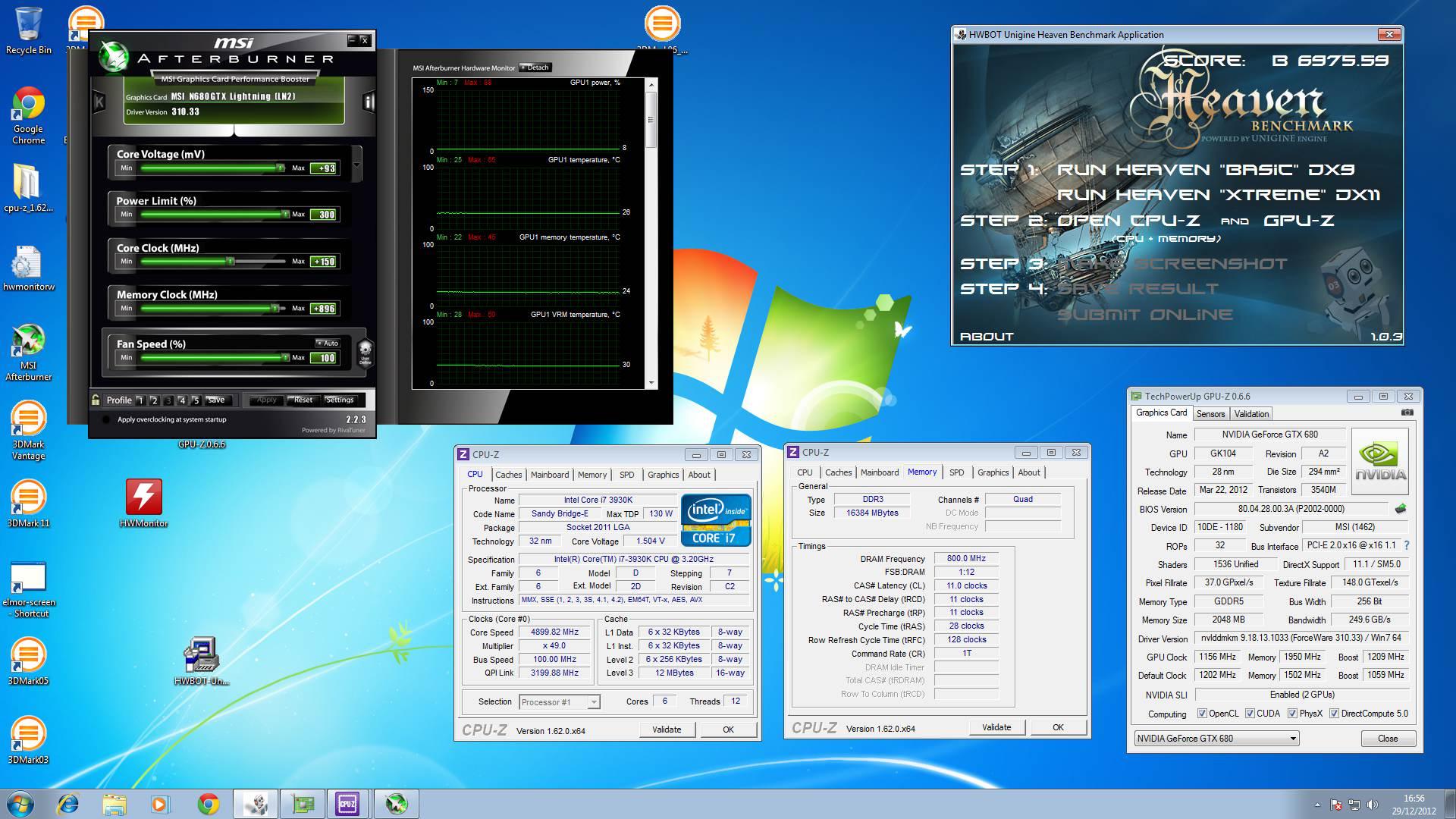Click Memory Clock slider handle
This screenshot has height=819, width=1456.
pos(275,309)
